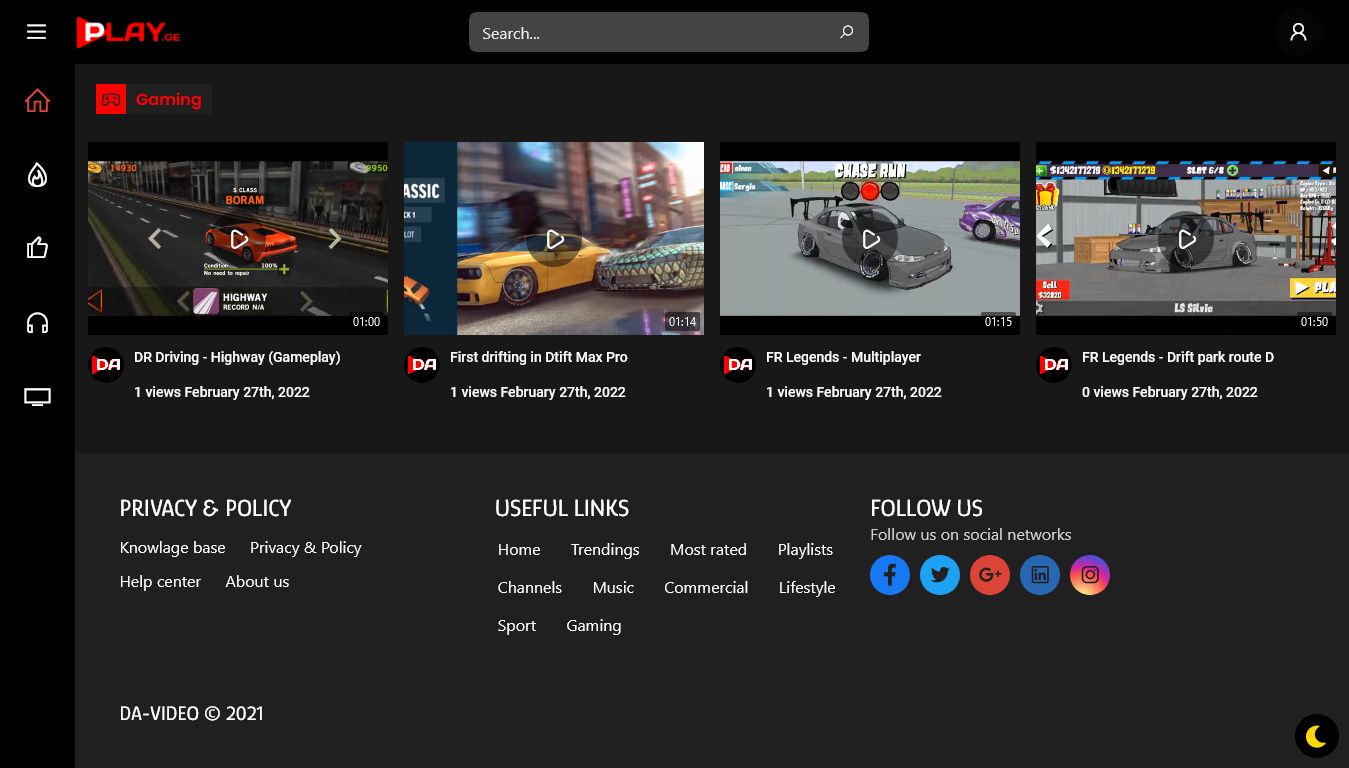Click the 01:14 duration badge
This screenshot has width=1349, height=768.
coord(682,322)
